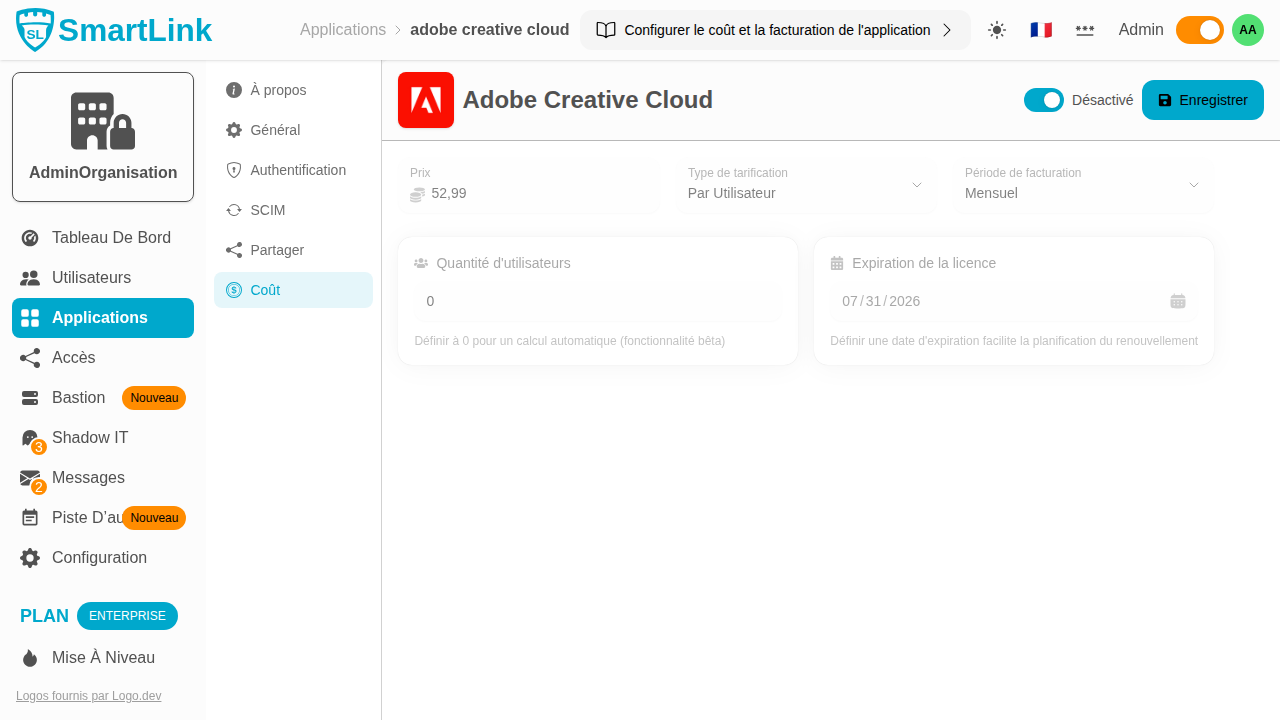The image size is (1280, 720).
Task: Open Shadow IT from the sidebar
Action: pos(90,438)
